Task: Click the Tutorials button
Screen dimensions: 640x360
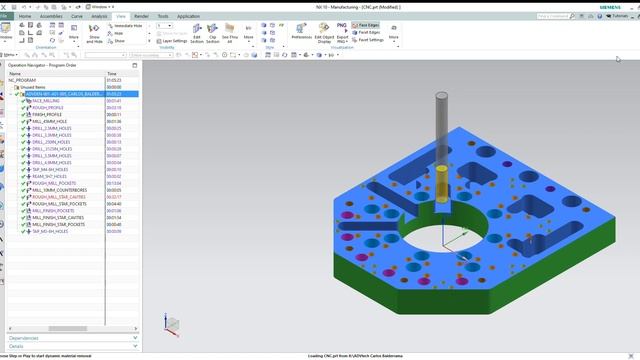Action: (617, 16)
